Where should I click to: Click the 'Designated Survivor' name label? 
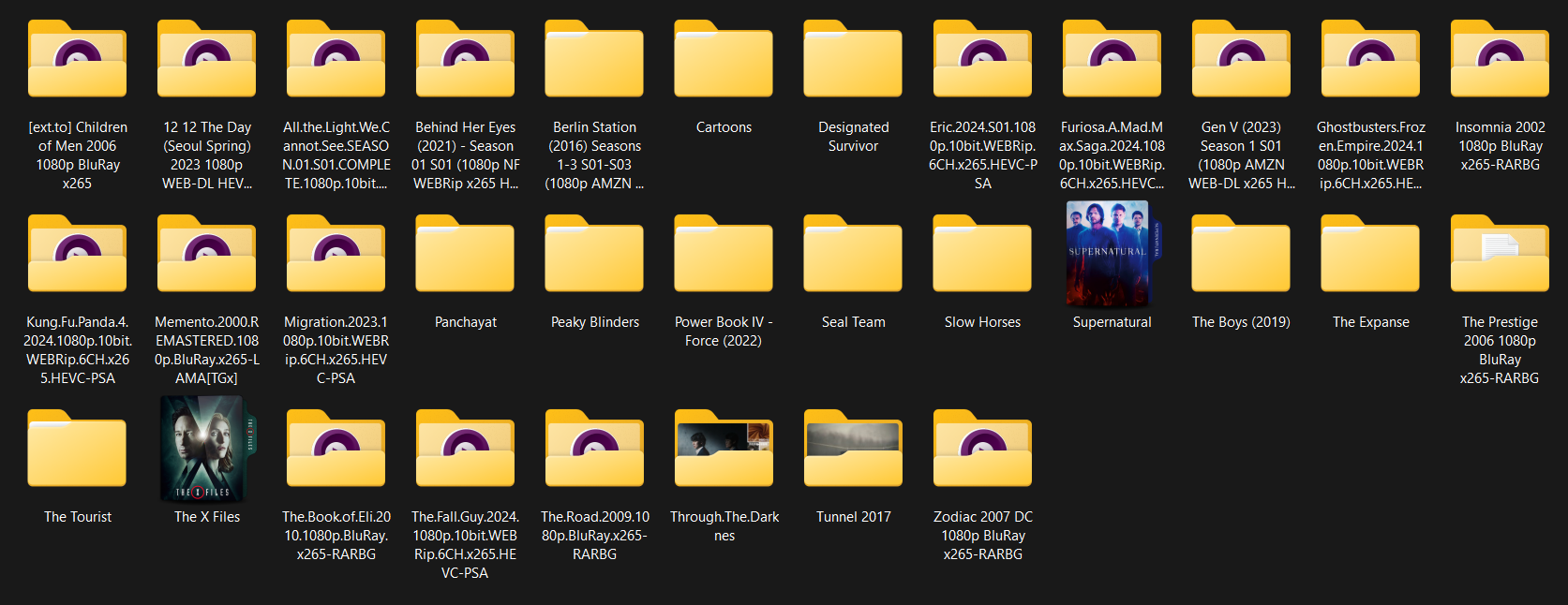click(853, 137)
